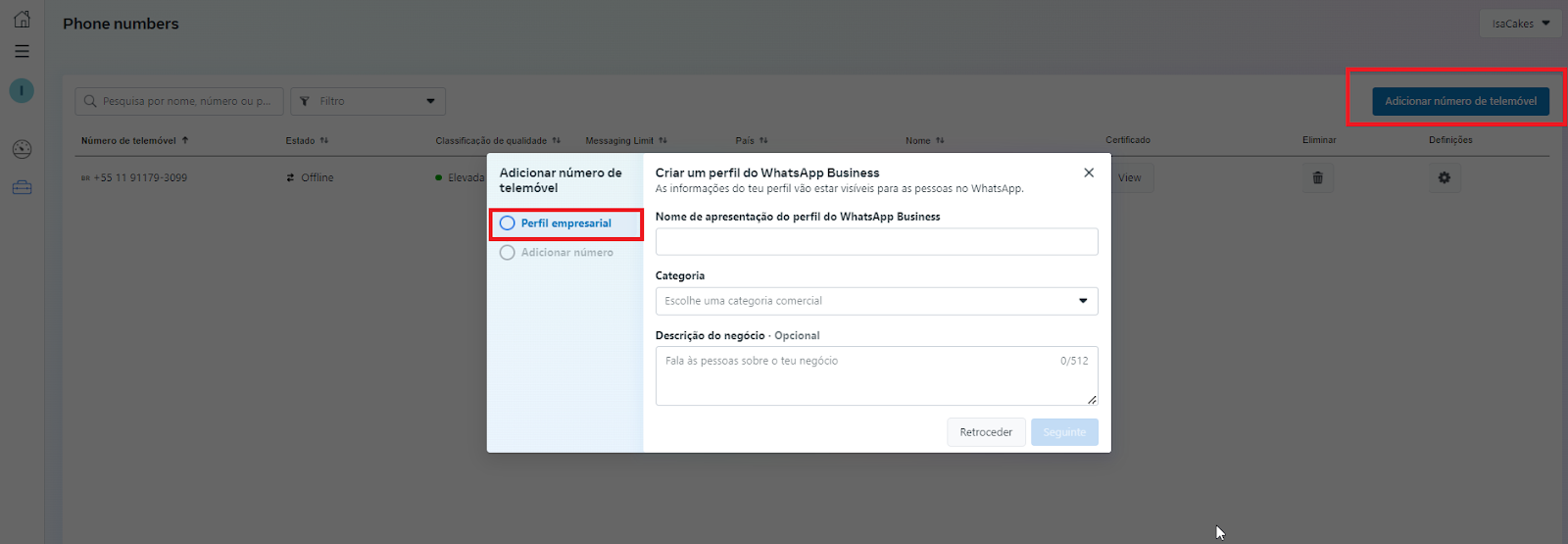The image size is (1568, 544).
Task: Click the Offline status text
Action: click(x=317, y=177)
